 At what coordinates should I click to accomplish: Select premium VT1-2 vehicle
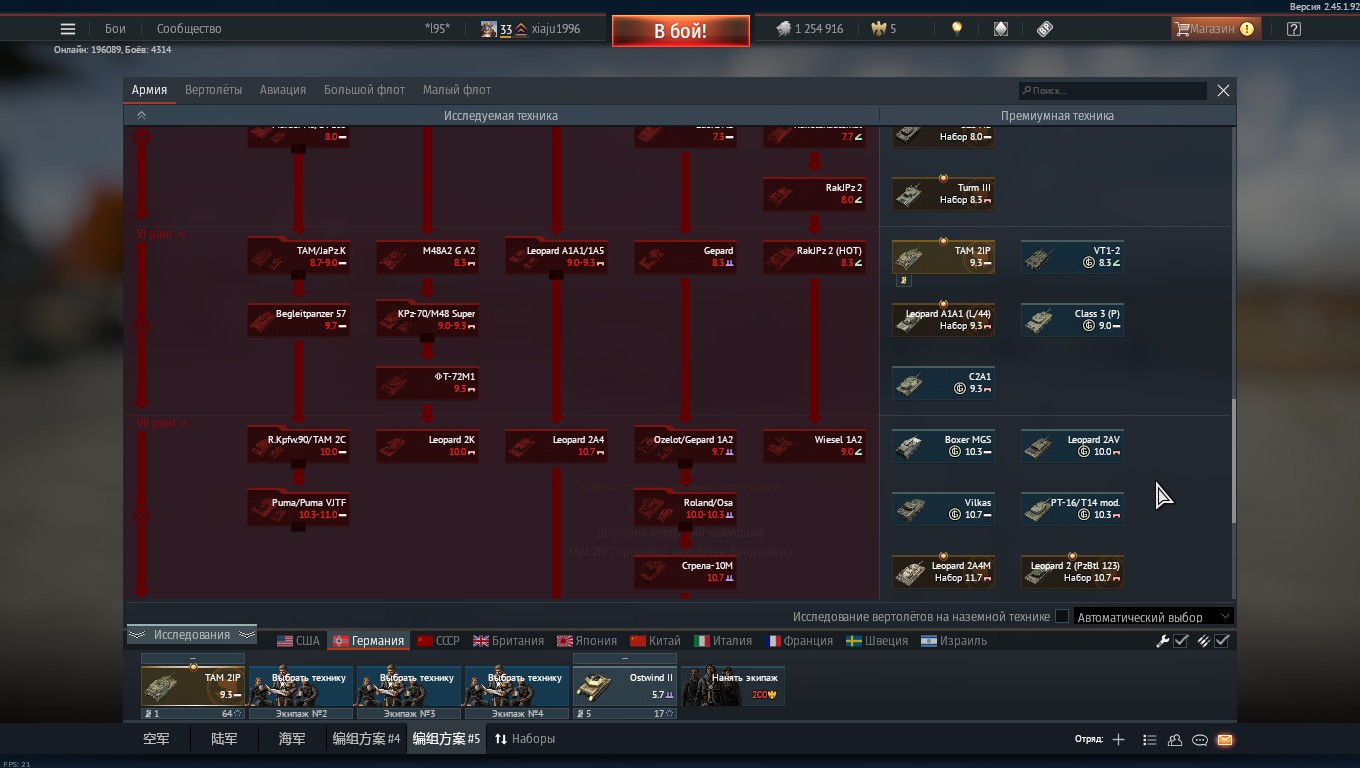(x=1072, y=256)
